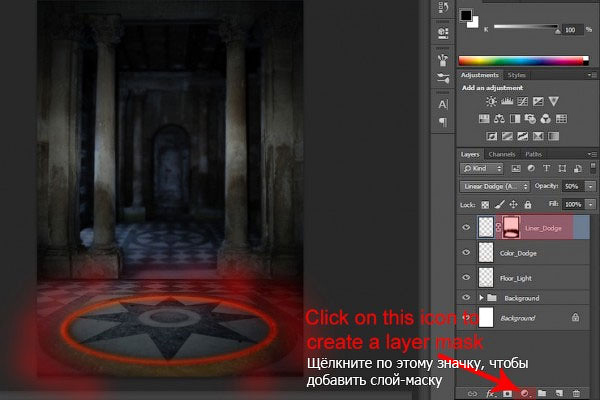Create a new group with folder icon
600x400 pixels.
pos(544,391)
